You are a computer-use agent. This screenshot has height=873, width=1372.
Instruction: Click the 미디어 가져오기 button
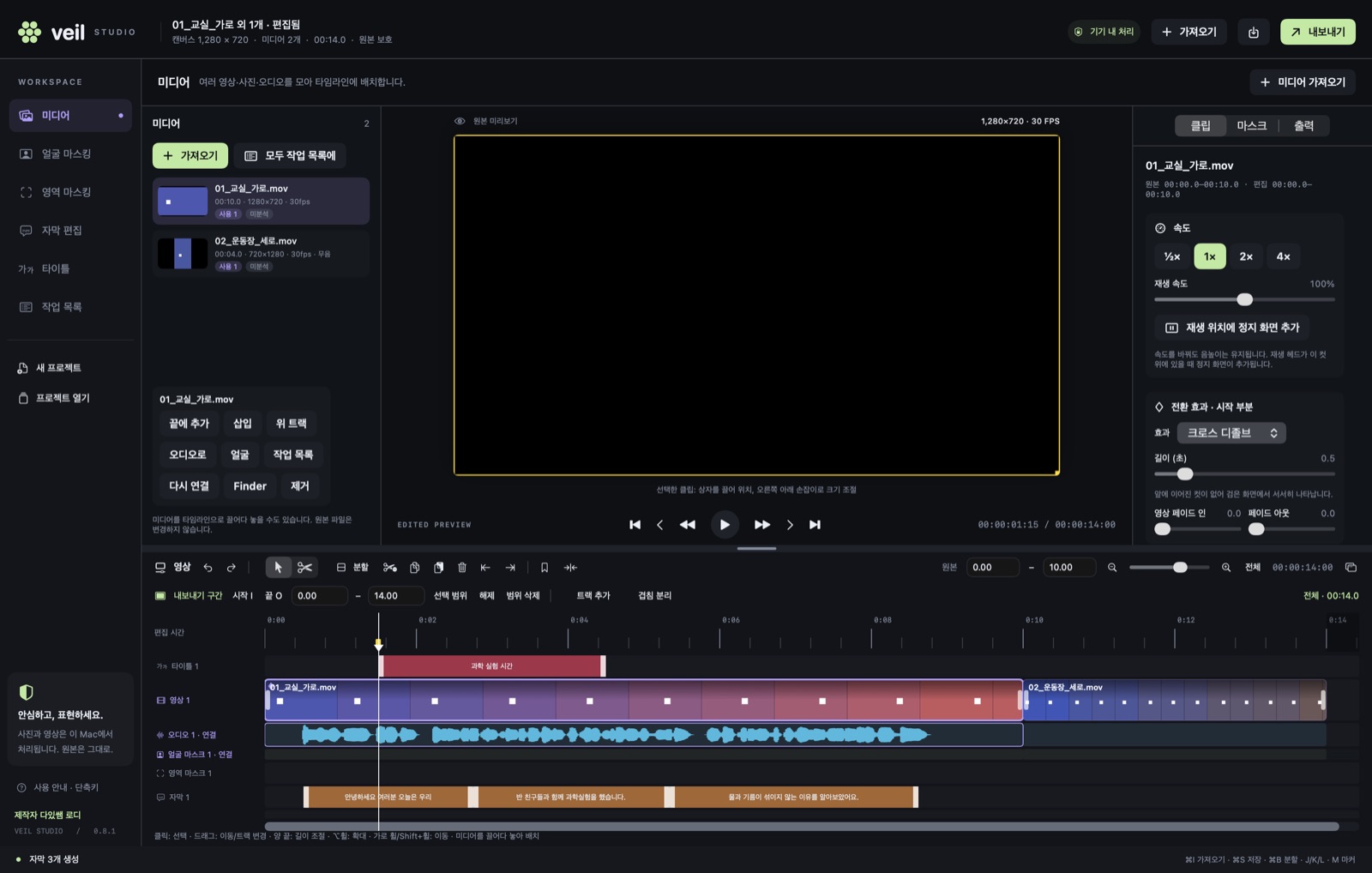[x=1302, y=82]
